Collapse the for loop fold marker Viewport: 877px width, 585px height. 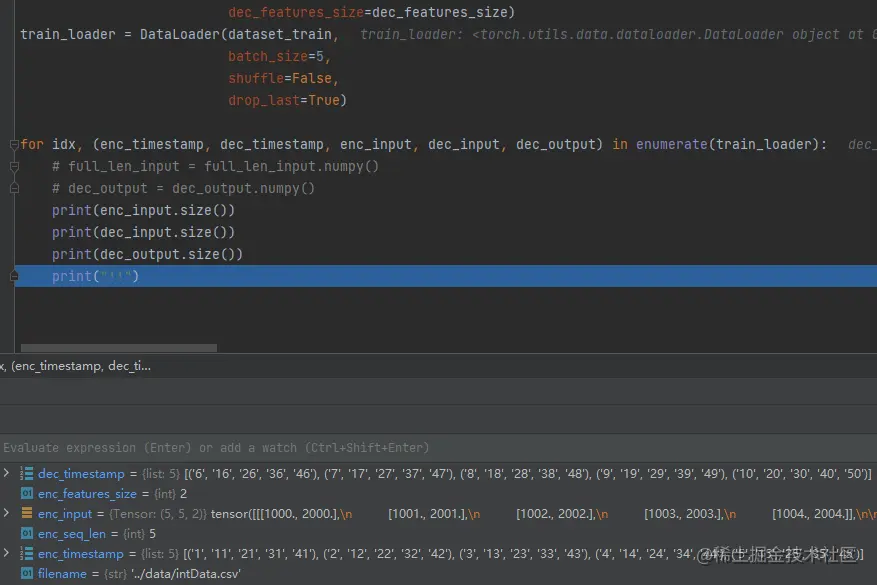pyautogui.click(x=15, y=145)
